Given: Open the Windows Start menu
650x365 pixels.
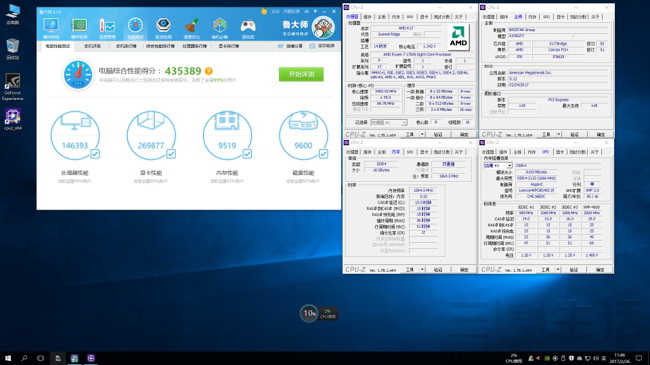Looking at the screenshot, I should pyautogui.click(x=8, y=358).
